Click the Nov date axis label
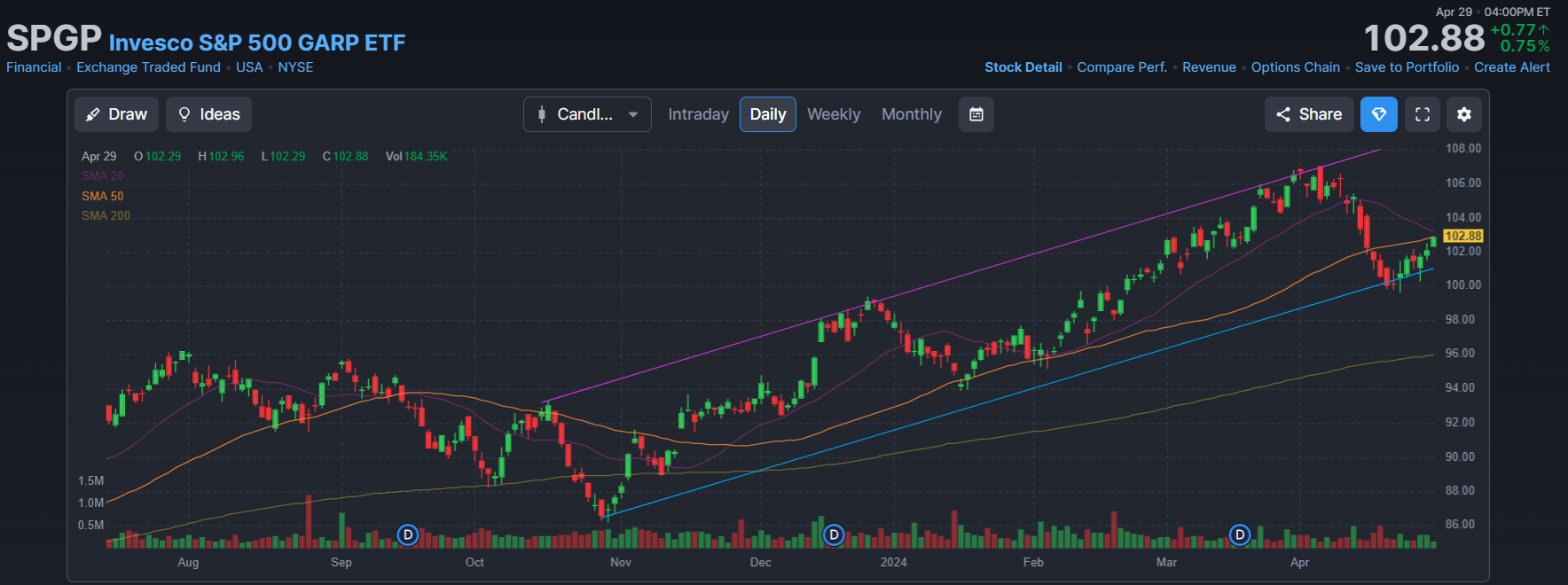 pos(621,562)
